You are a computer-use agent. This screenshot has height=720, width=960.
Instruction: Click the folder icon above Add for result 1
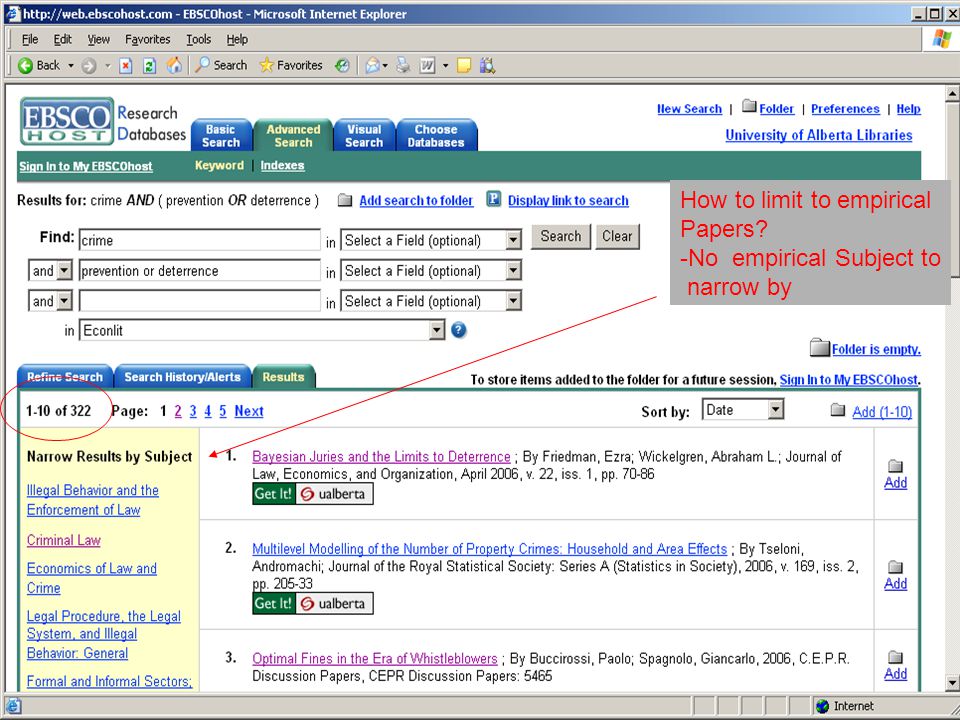(895, 466)
